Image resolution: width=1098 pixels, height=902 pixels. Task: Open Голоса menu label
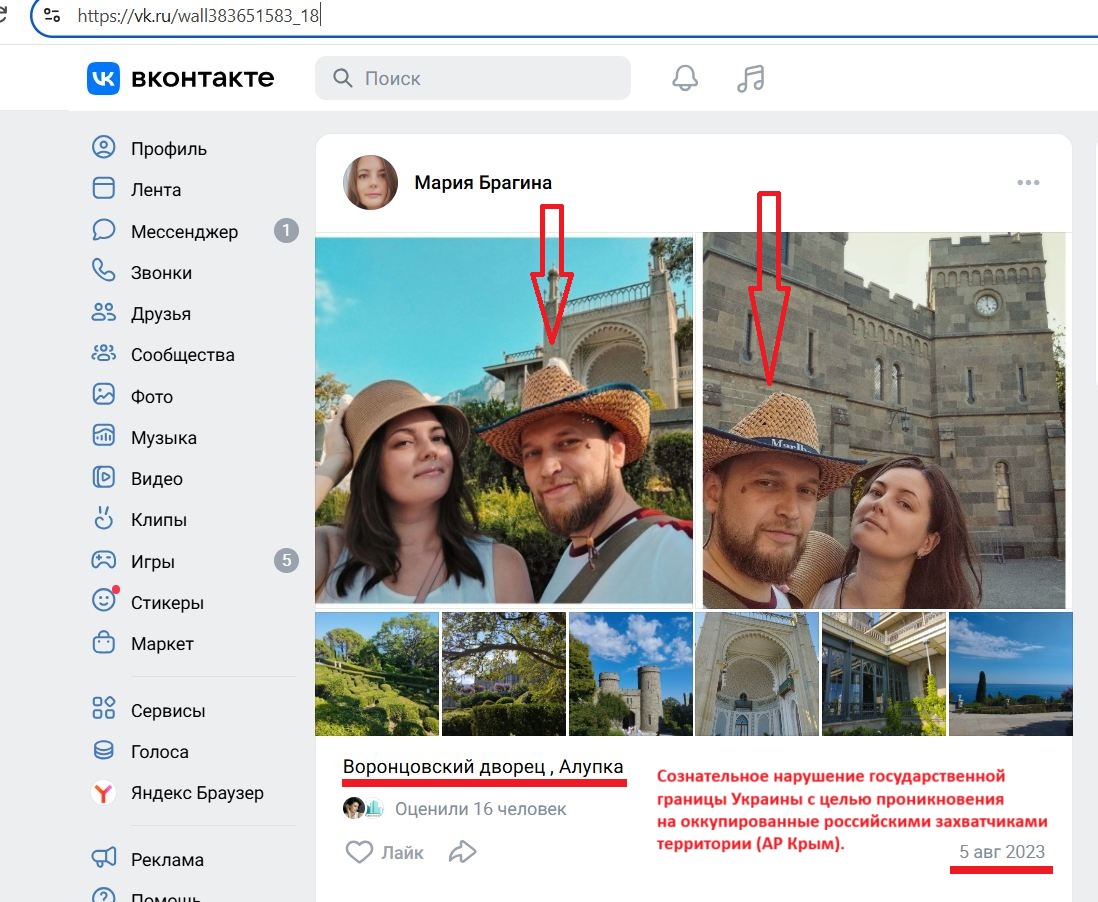[160, 751]
